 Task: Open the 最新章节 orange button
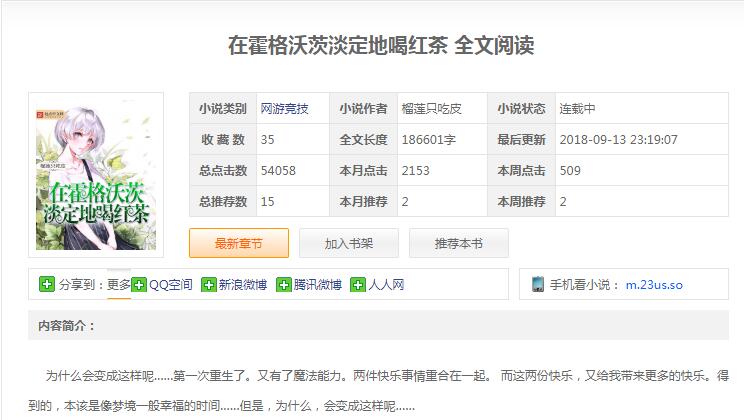[x=238, y=243]
